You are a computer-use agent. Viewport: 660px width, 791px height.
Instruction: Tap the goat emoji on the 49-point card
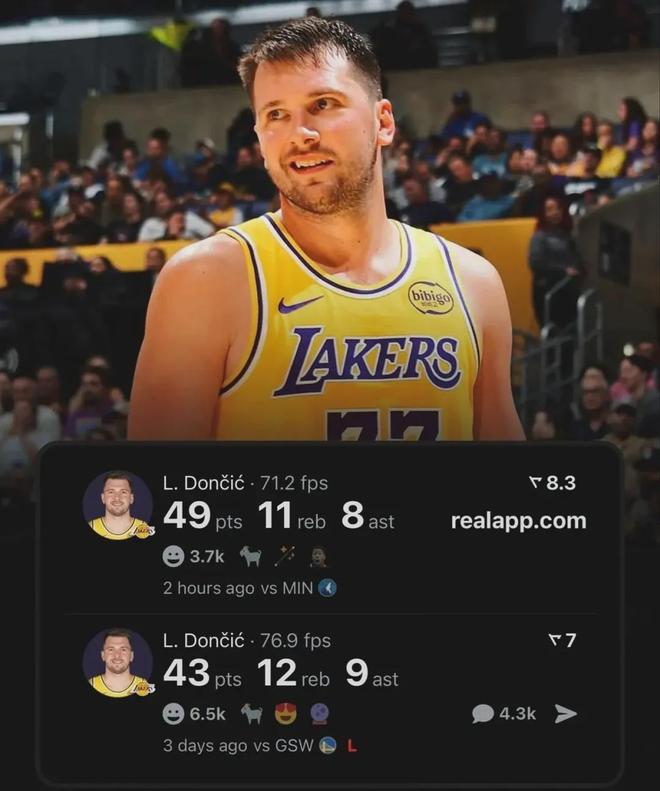point(251,556)
